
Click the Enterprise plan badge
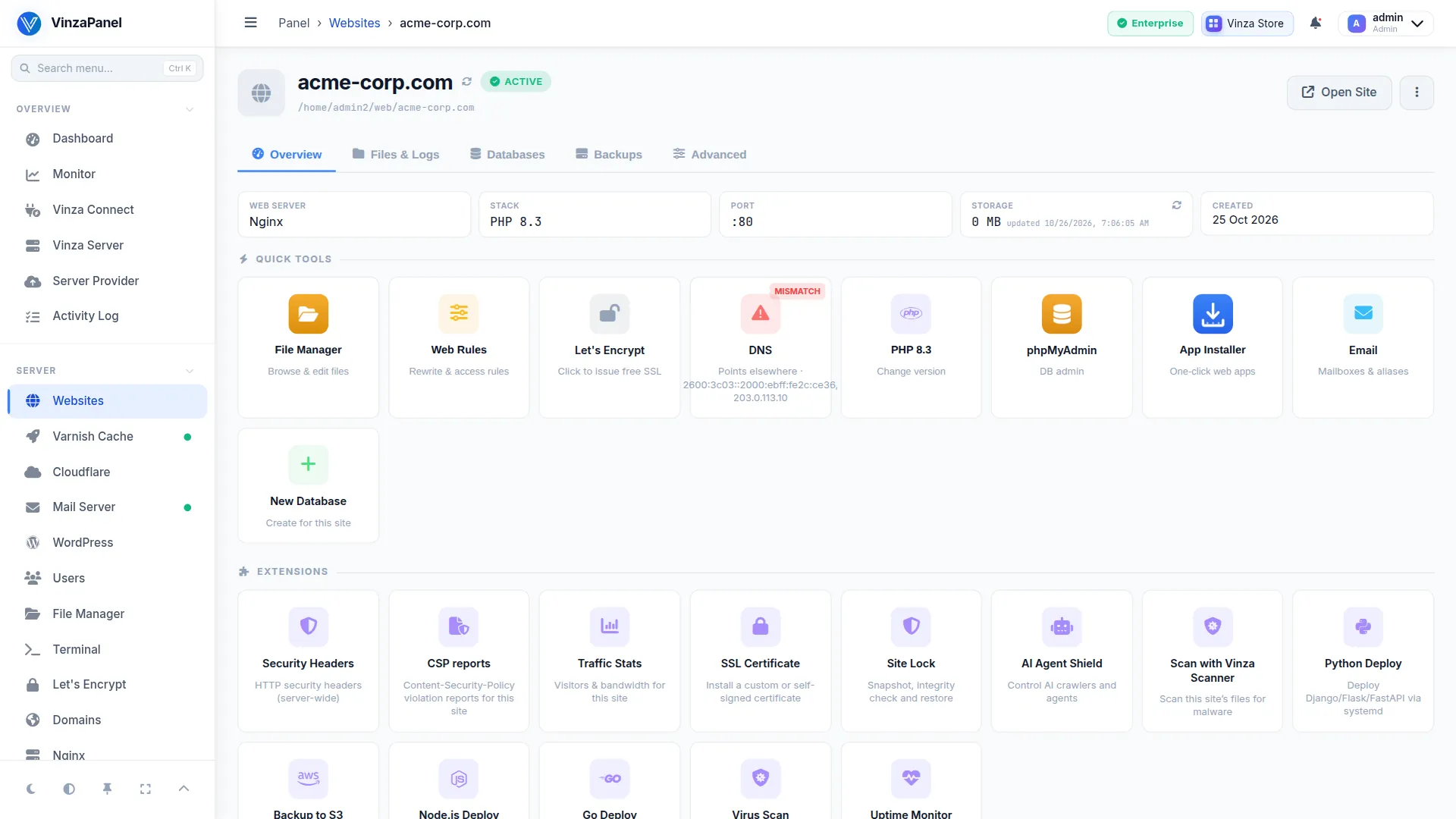click(1150, 24)
